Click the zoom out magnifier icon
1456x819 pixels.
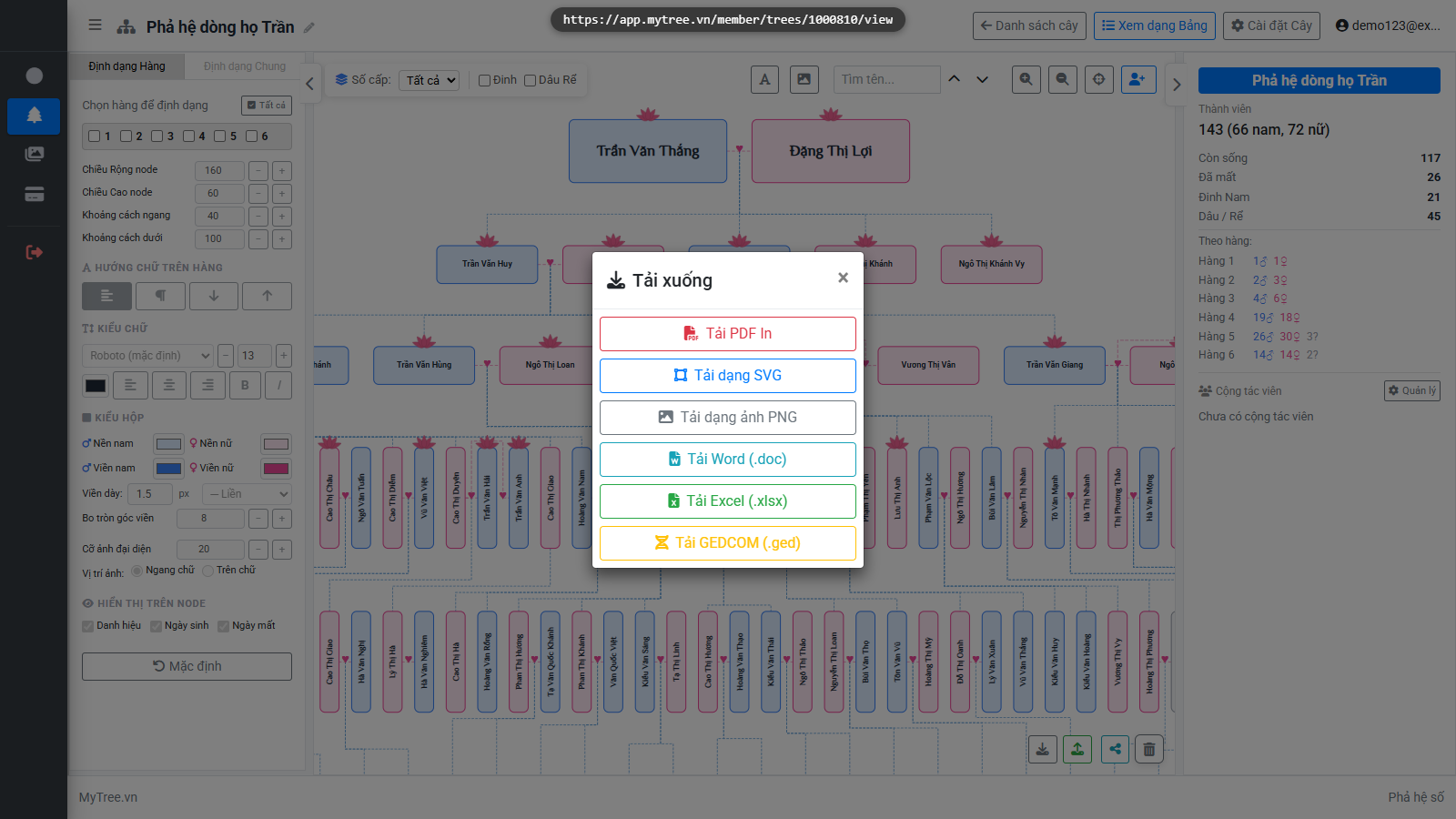point(1062,79)
